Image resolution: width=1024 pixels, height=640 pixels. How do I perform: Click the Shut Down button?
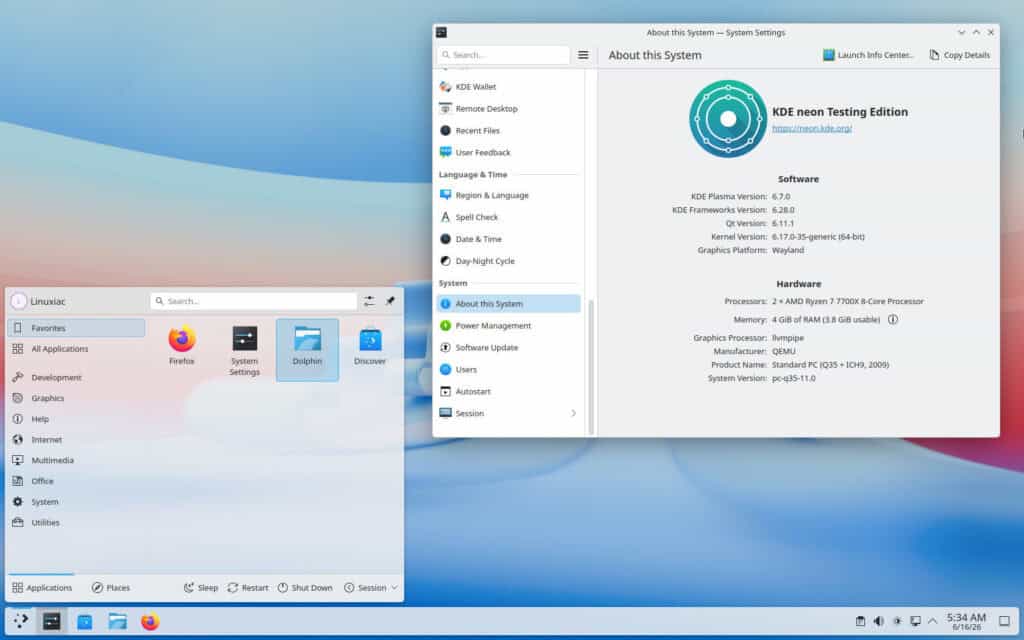[x=305, y=588]
